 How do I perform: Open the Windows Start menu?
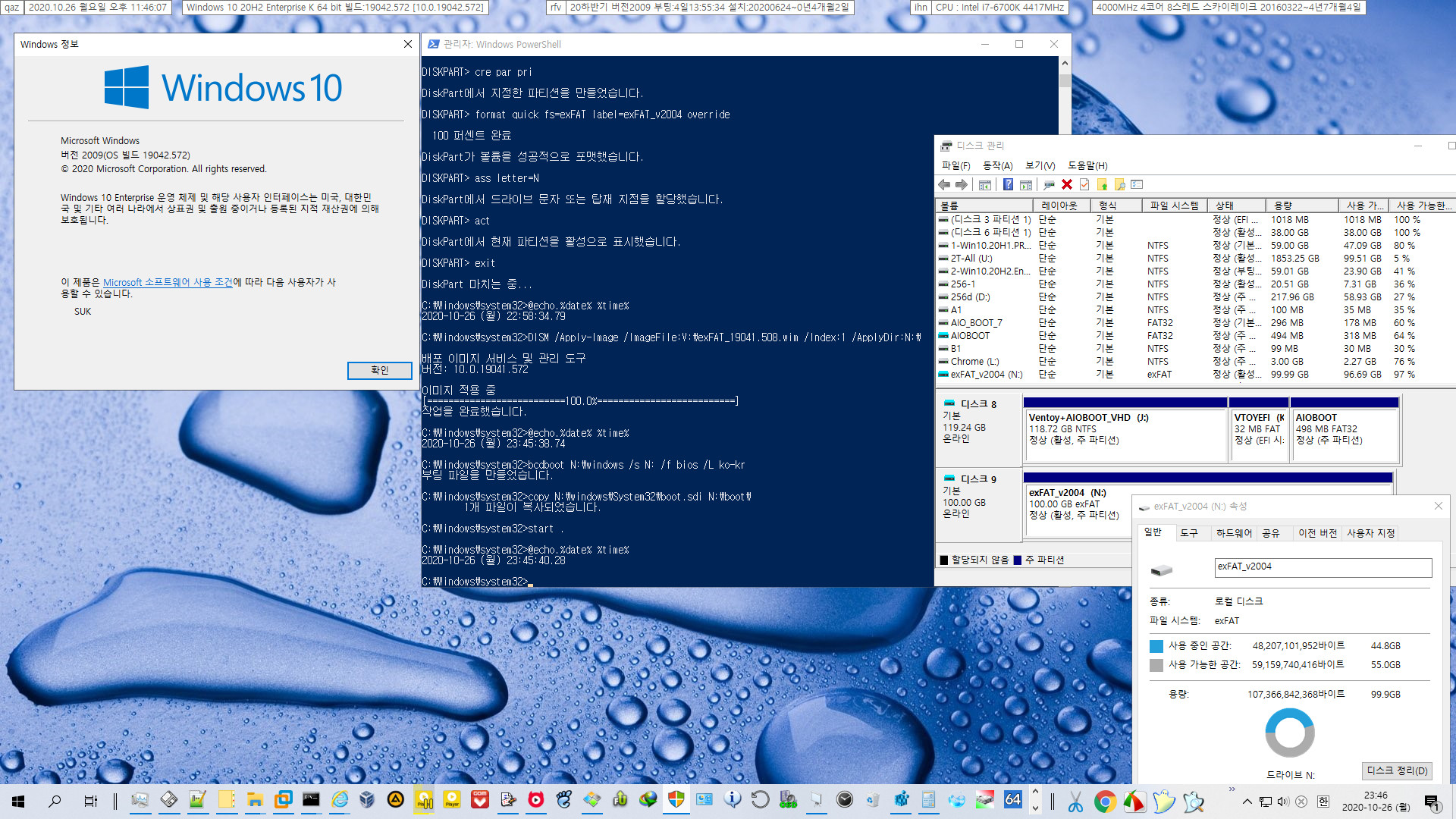(18, 801)
